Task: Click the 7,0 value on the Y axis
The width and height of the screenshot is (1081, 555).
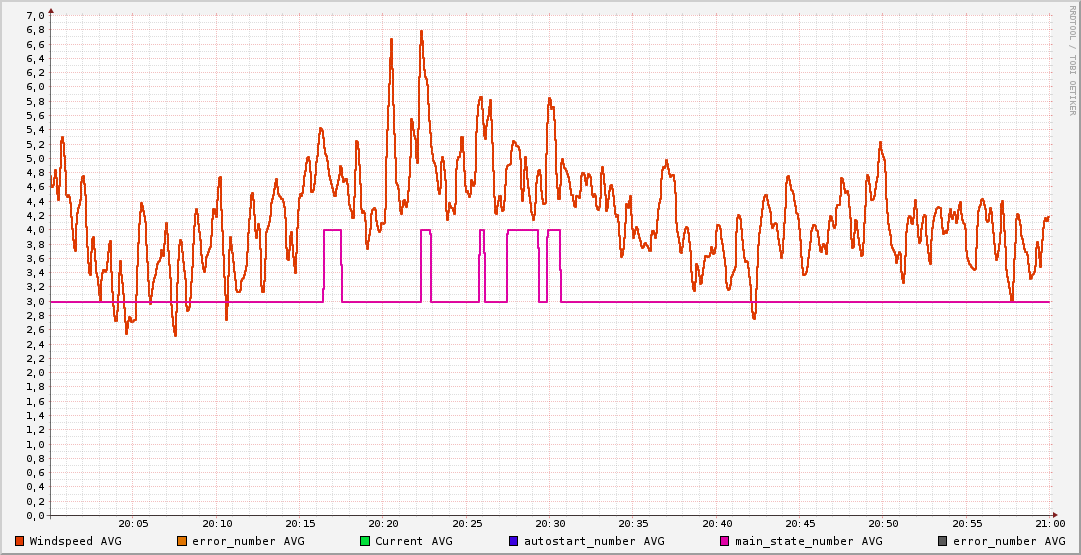Action: (x=34, y=15)
